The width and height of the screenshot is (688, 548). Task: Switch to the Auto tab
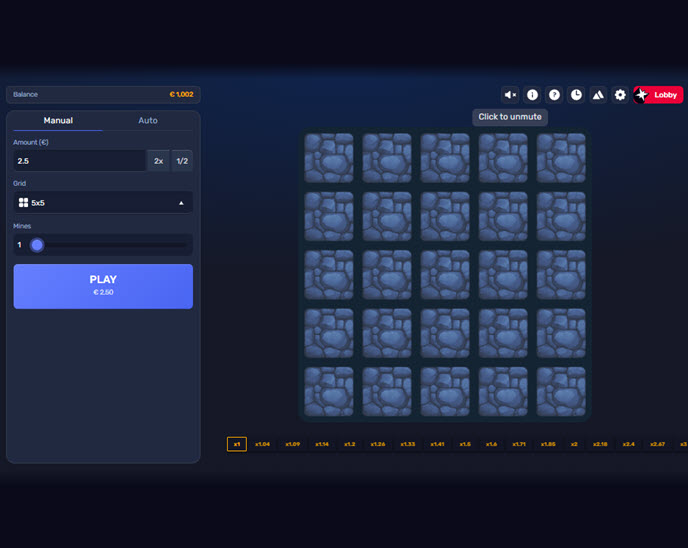(x=148, y=121)
